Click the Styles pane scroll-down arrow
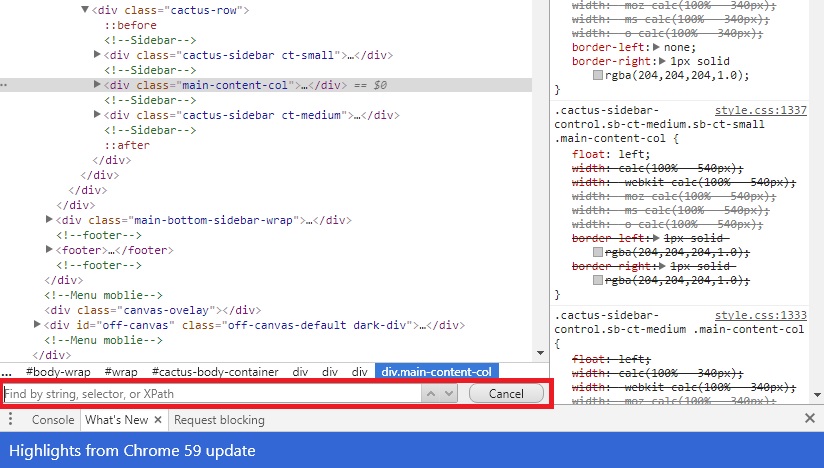Screen dimensions: 824x468 tap(817, 394)
